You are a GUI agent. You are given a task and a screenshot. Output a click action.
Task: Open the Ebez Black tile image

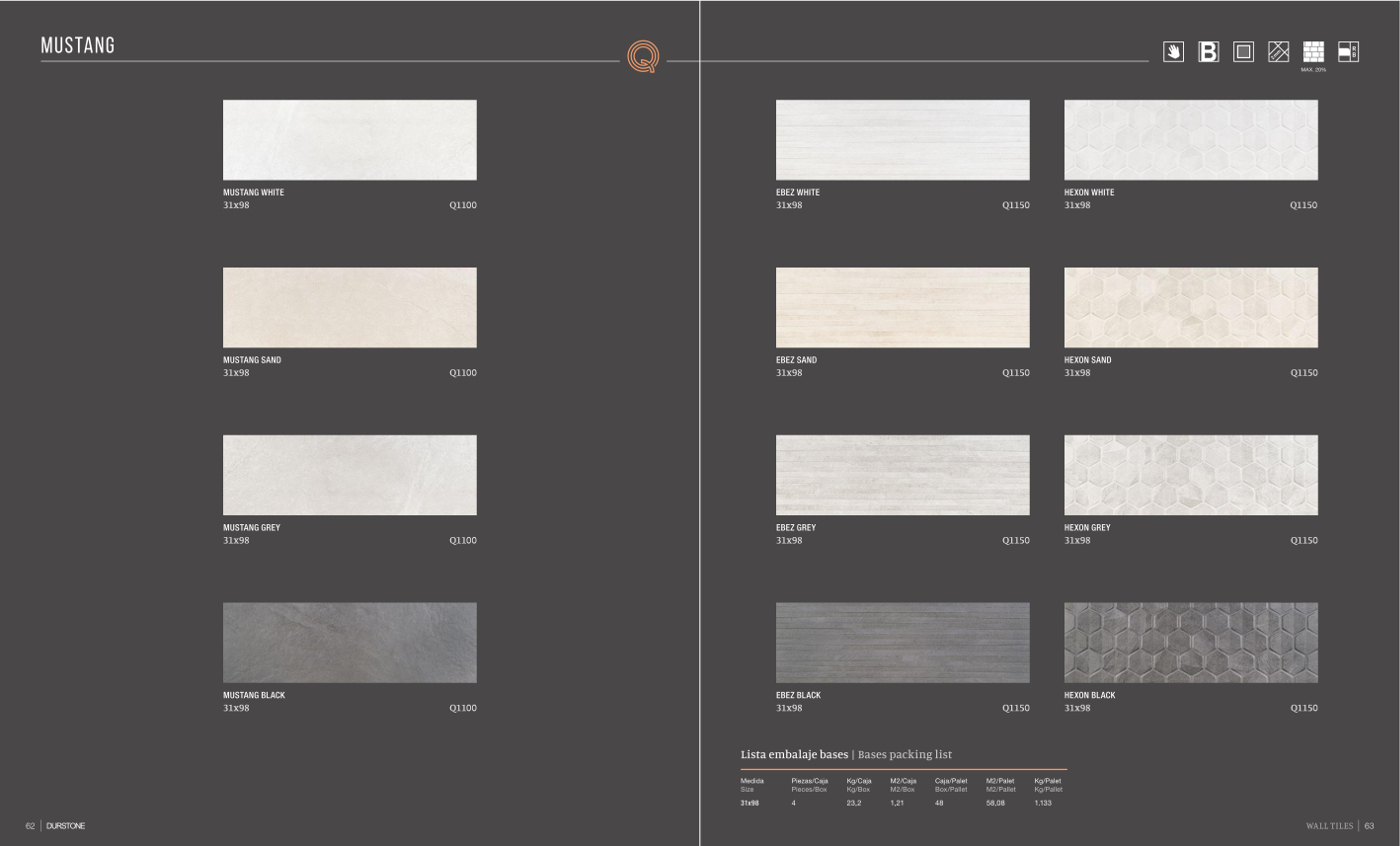coord(903,642)
